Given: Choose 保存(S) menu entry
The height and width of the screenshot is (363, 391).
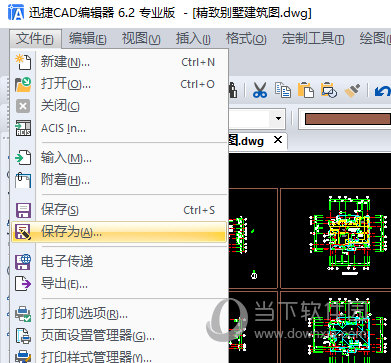Looking at the screenshot, I should [119, 210].
